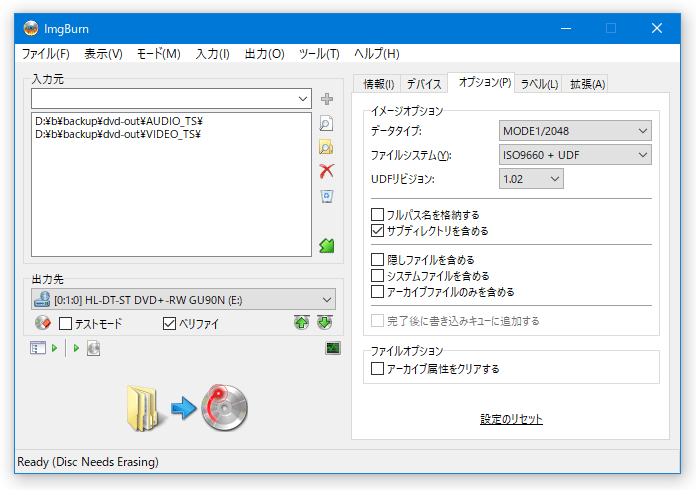Click the erase disc icon beside テストモード
This screenshot has height=490, width=696.
(x=43, y=323)
